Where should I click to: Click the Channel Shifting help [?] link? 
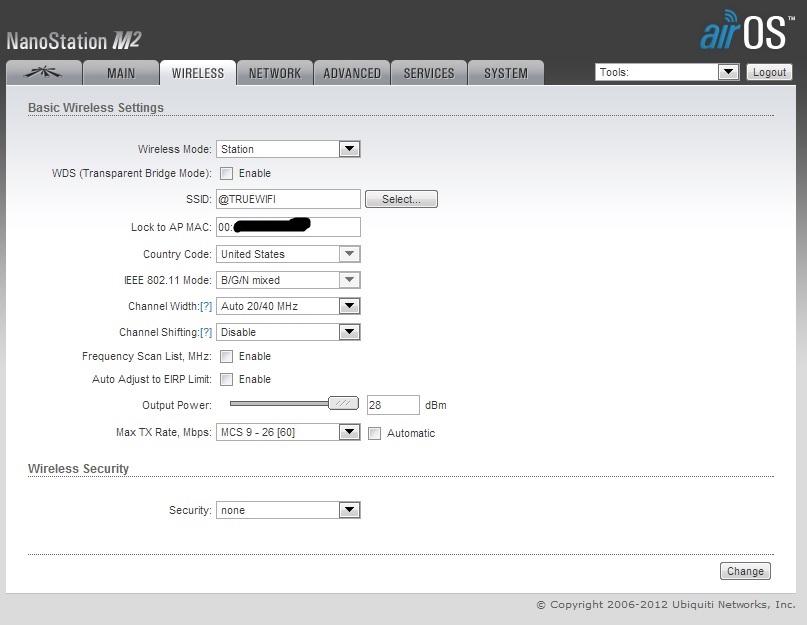(x=206, y=332)
